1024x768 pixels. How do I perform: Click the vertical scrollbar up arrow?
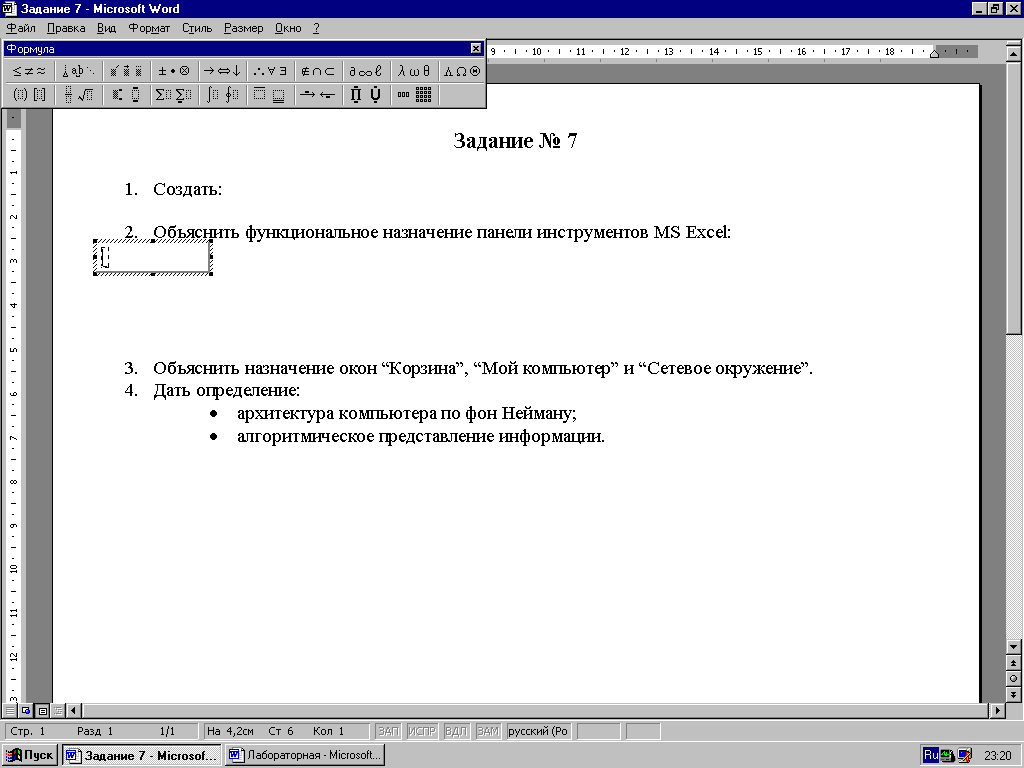[x=1014, y=53]
